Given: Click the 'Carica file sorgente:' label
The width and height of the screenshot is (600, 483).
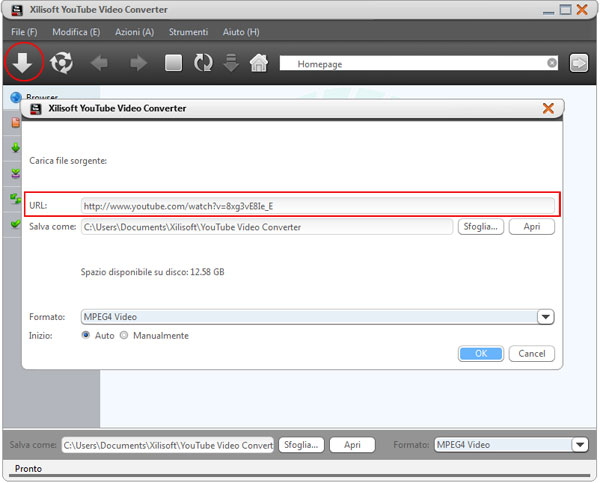Looking at the screenshot, I should (x=68, y=161).
